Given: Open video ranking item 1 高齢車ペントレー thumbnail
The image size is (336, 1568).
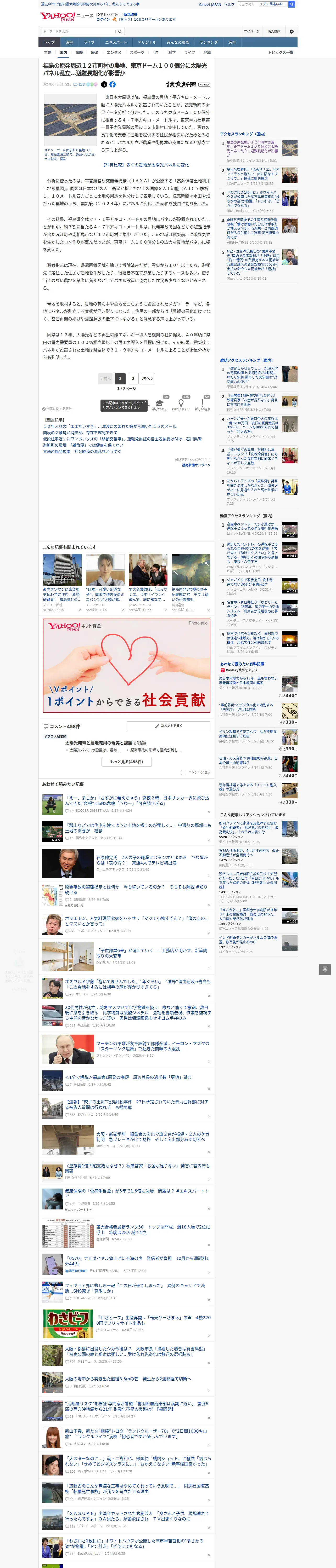Looking at the screenshot, I should (x=290, y=529).
